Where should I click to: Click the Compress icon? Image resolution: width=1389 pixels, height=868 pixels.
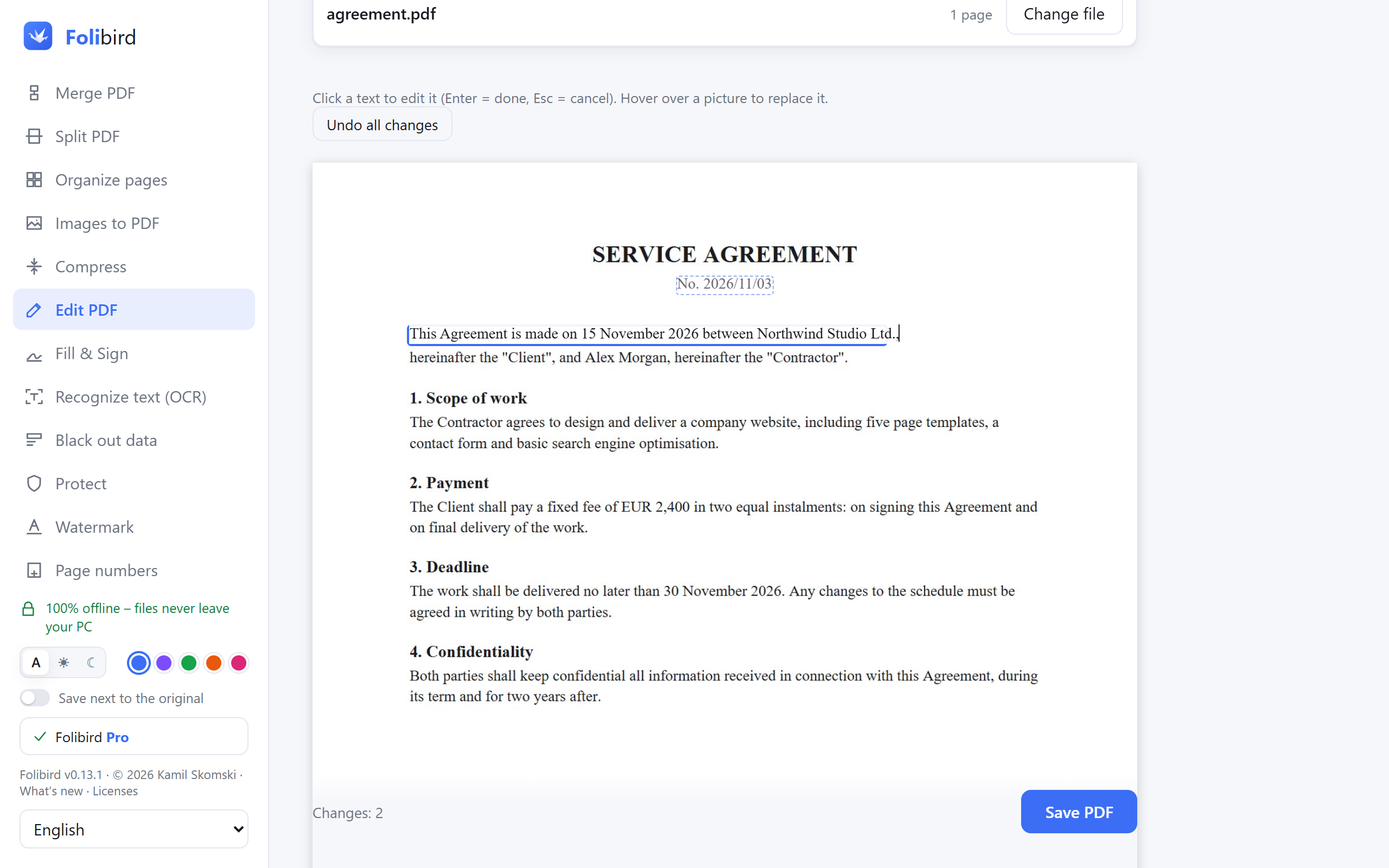34,266
